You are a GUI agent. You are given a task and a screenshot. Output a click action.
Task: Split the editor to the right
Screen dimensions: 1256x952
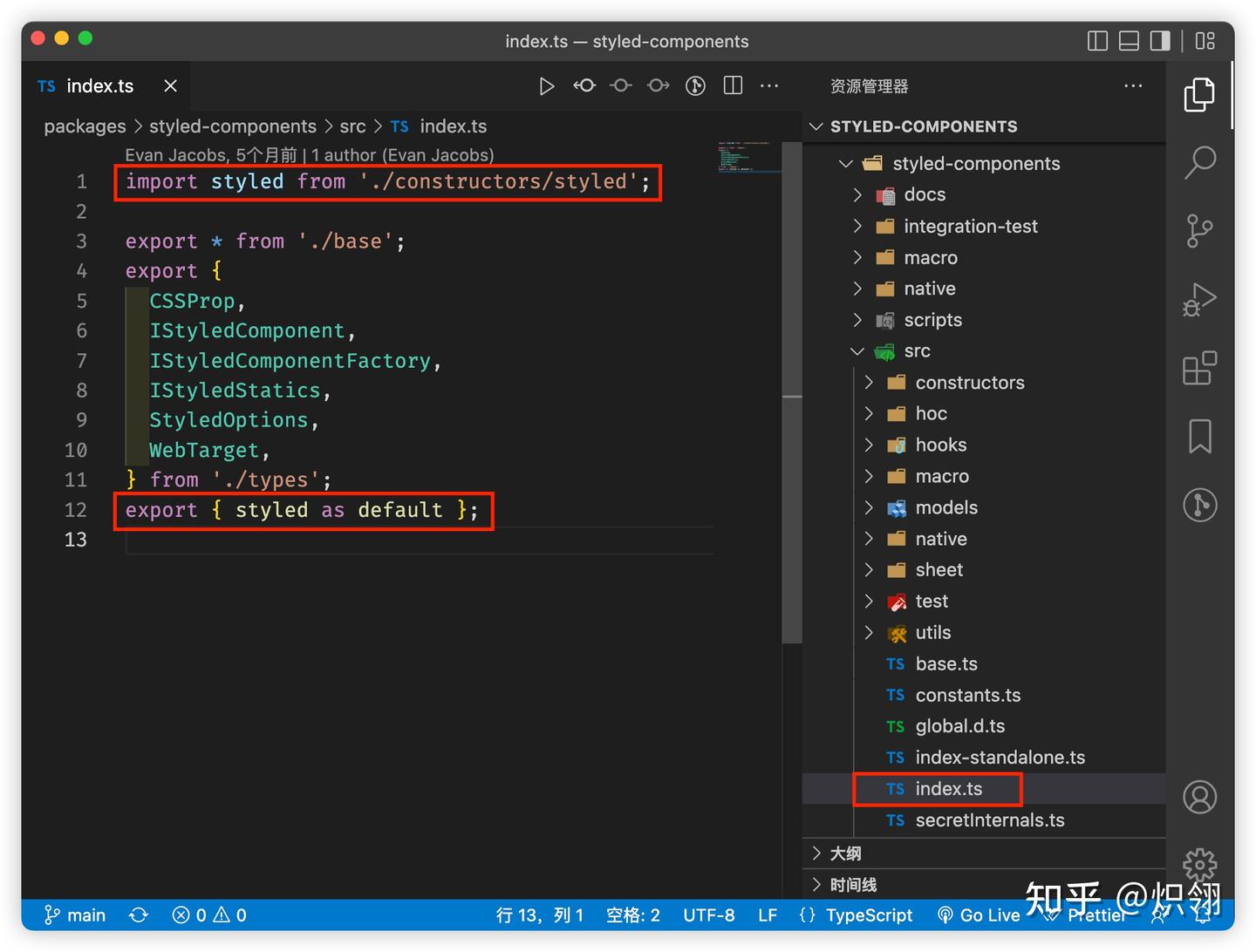(732, 85)
